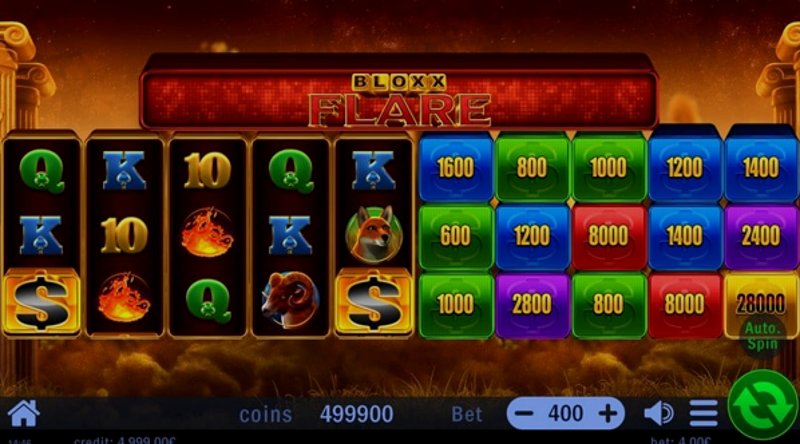Increase the bet with plus
800x444 pixels.
point(608,413)
